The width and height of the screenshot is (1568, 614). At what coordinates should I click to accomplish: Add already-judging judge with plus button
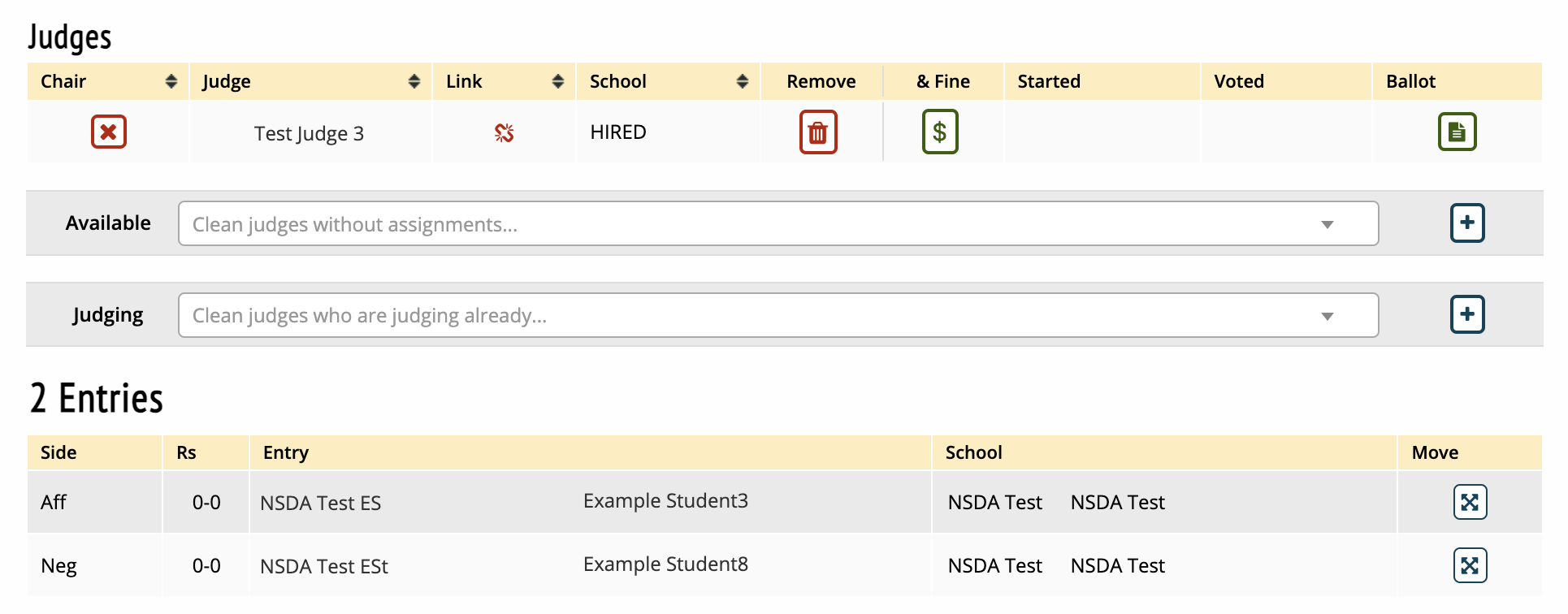point(1467,315)
